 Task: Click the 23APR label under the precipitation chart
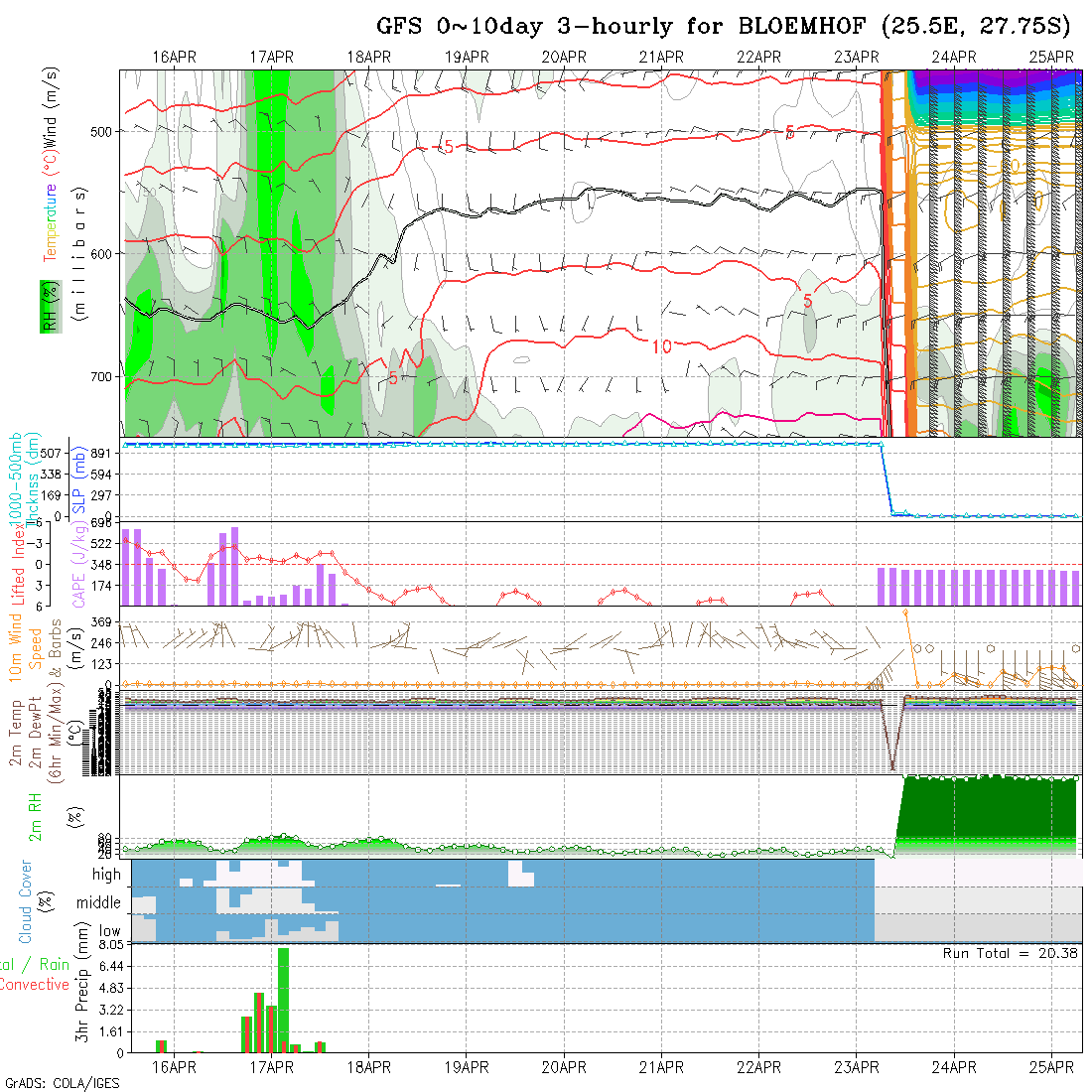(x=857, y=1067)
